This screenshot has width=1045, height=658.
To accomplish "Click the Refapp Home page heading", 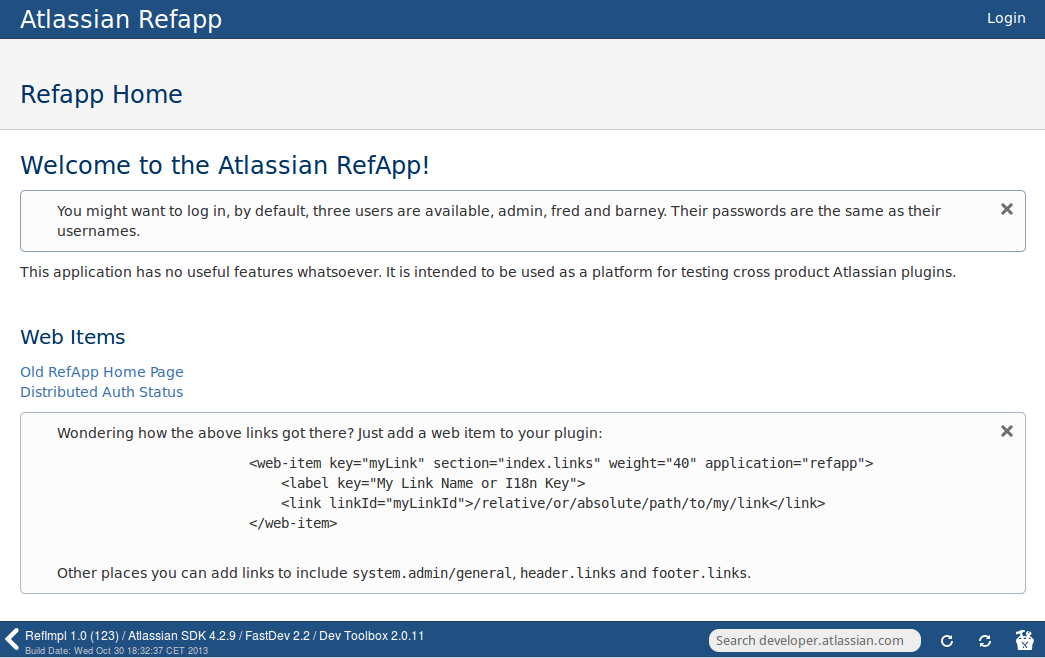I will pyautogui.click(x=101, y=95).
